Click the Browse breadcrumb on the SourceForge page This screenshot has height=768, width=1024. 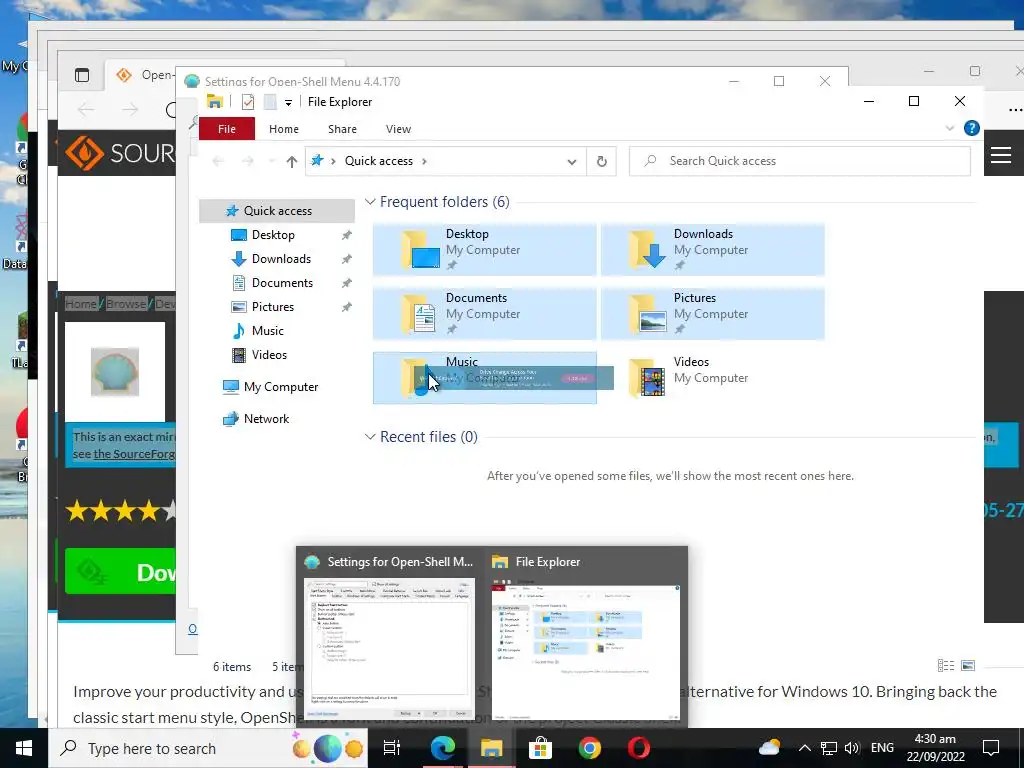(x=126, y=304)
